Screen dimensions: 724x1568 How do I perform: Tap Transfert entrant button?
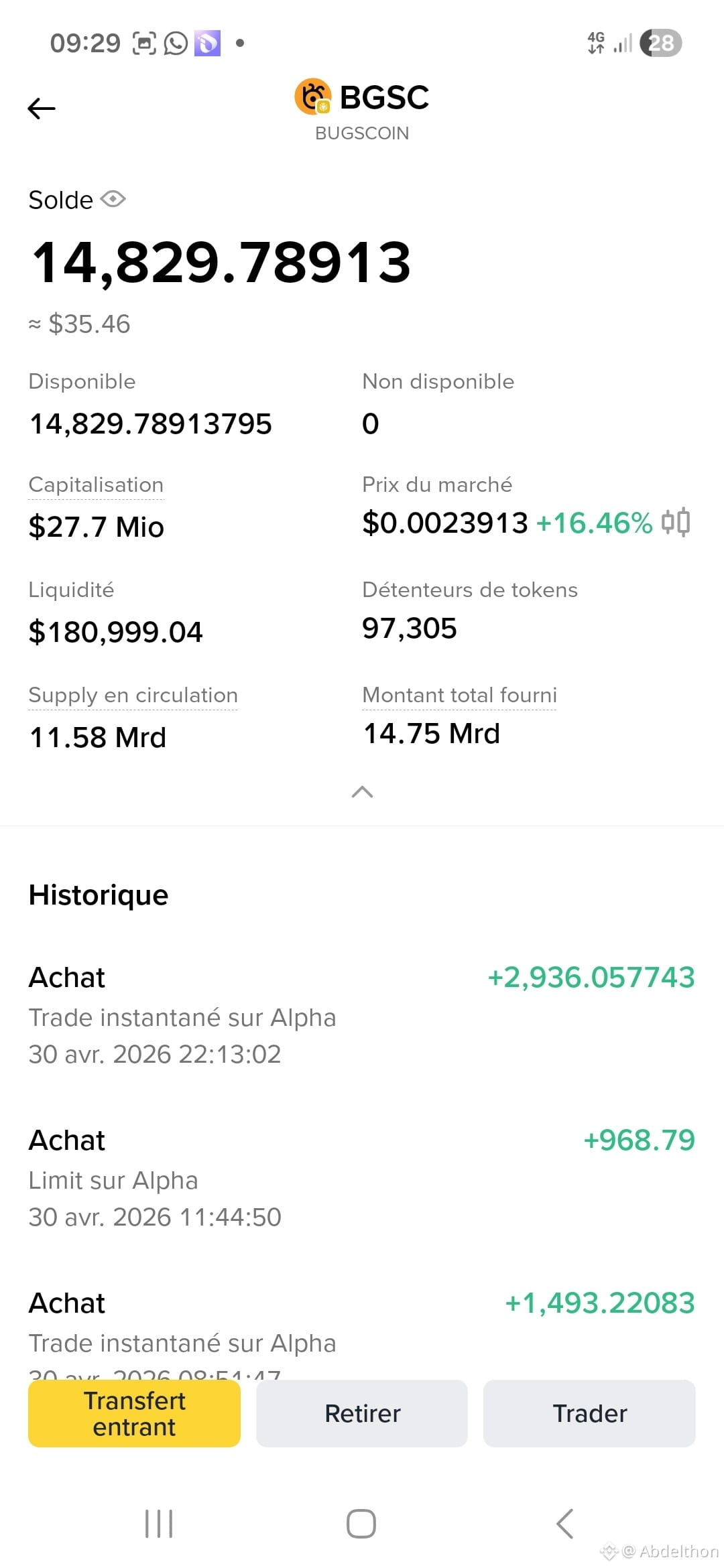tap(134, 1413)
